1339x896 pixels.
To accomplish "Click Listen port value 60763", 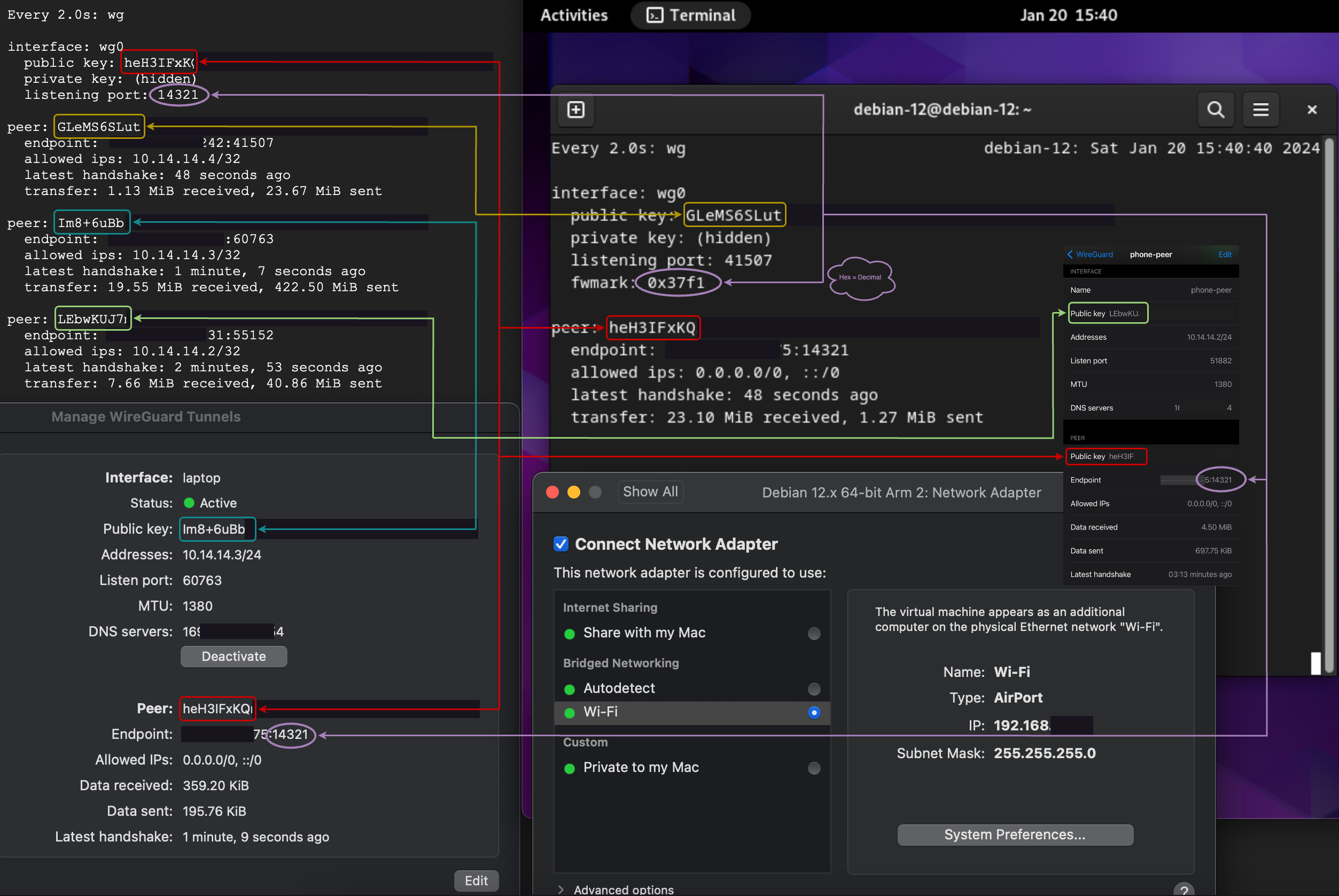I will (202, 581).
